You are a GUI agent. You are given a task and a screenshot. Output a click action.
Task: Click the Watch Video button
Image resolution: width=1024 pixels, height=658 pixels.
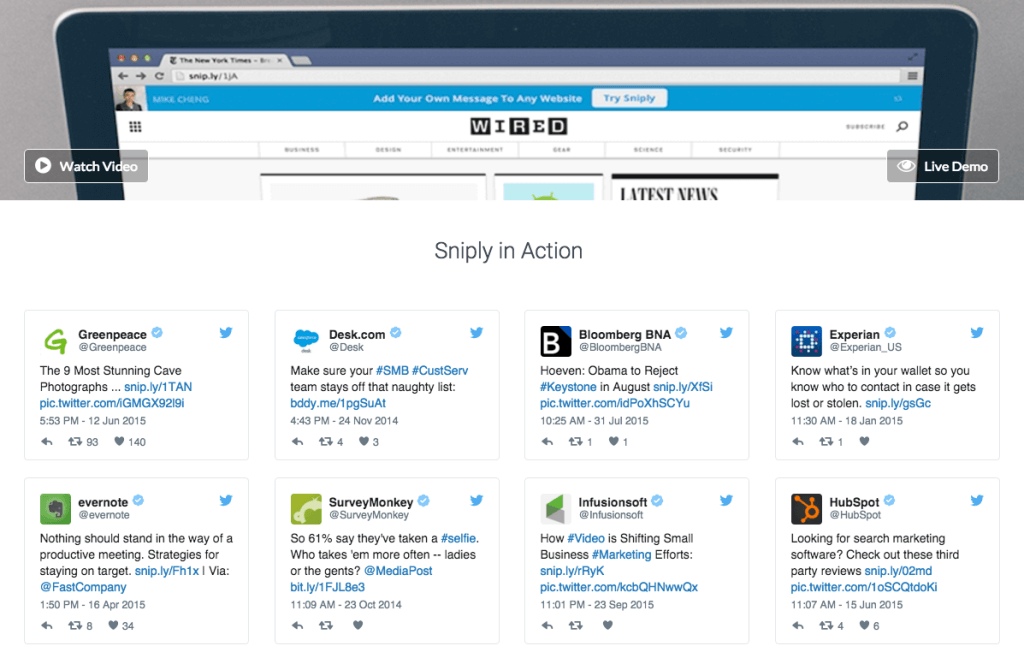point(86,166)
